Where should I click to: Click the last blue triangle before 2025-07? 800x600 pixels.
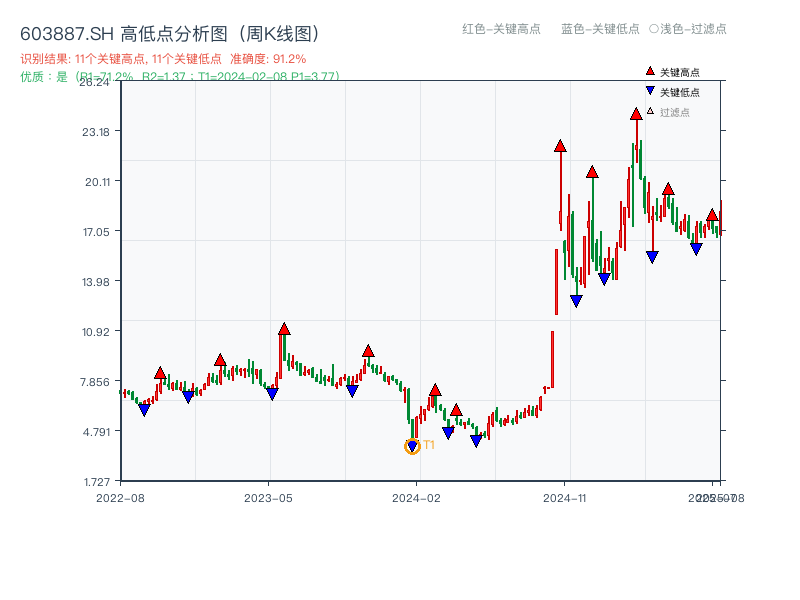tap(697, 250)
